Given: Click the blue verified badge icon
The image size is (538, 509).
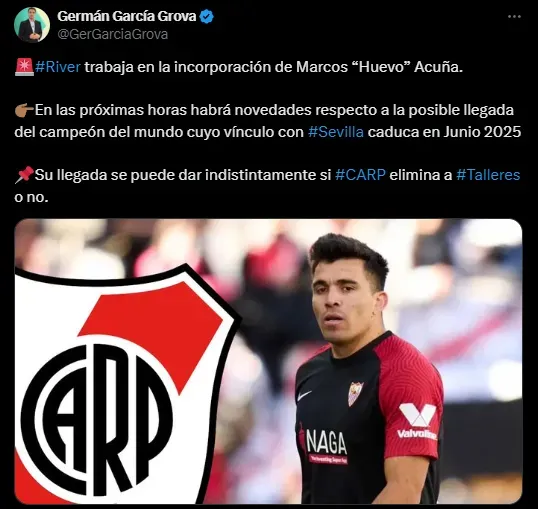Looking at the screenshot, I should click(207, 16).
